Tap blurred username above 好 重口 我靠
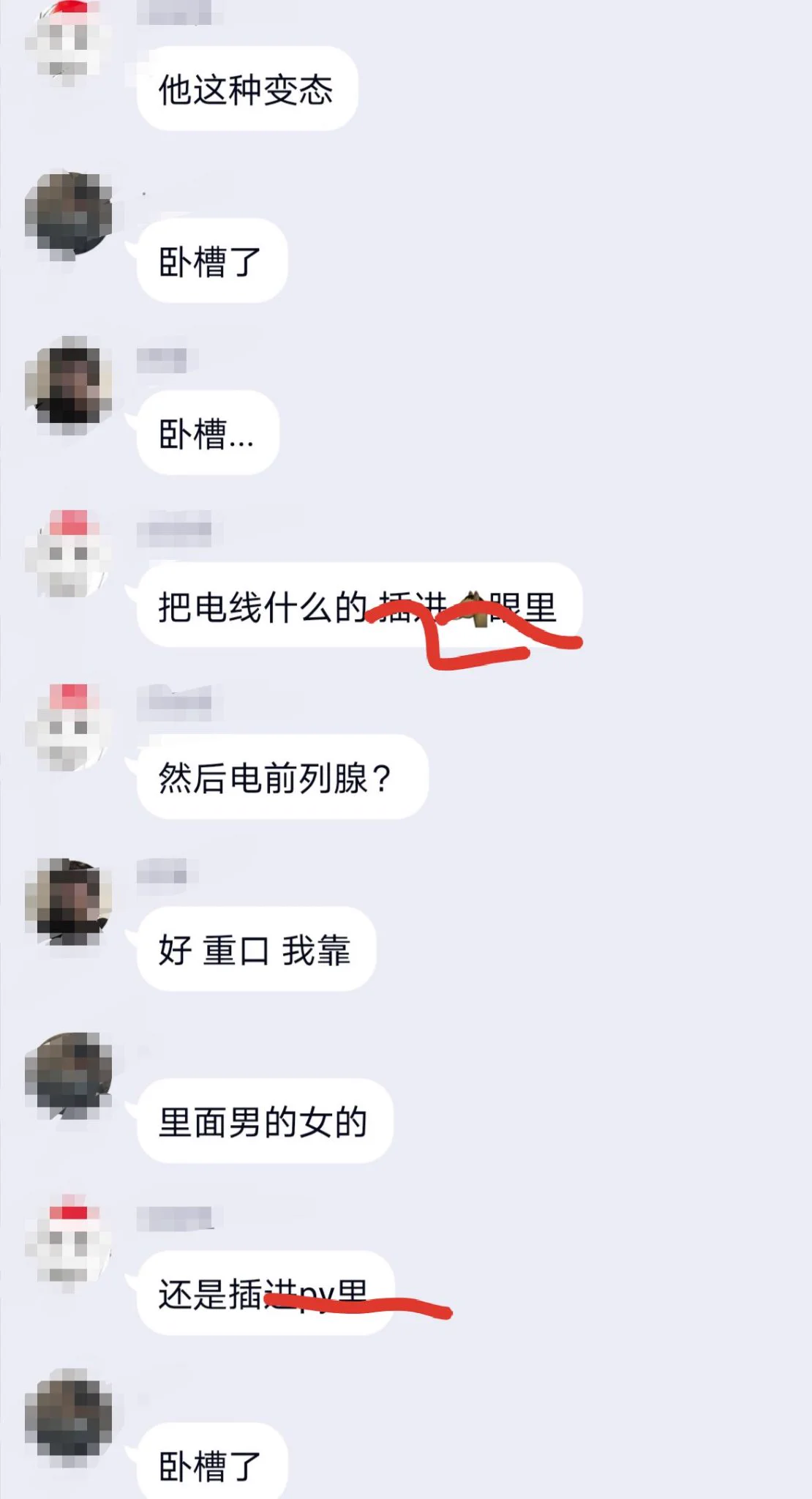This screenshot has width=812, height=1499. (162, 872)
